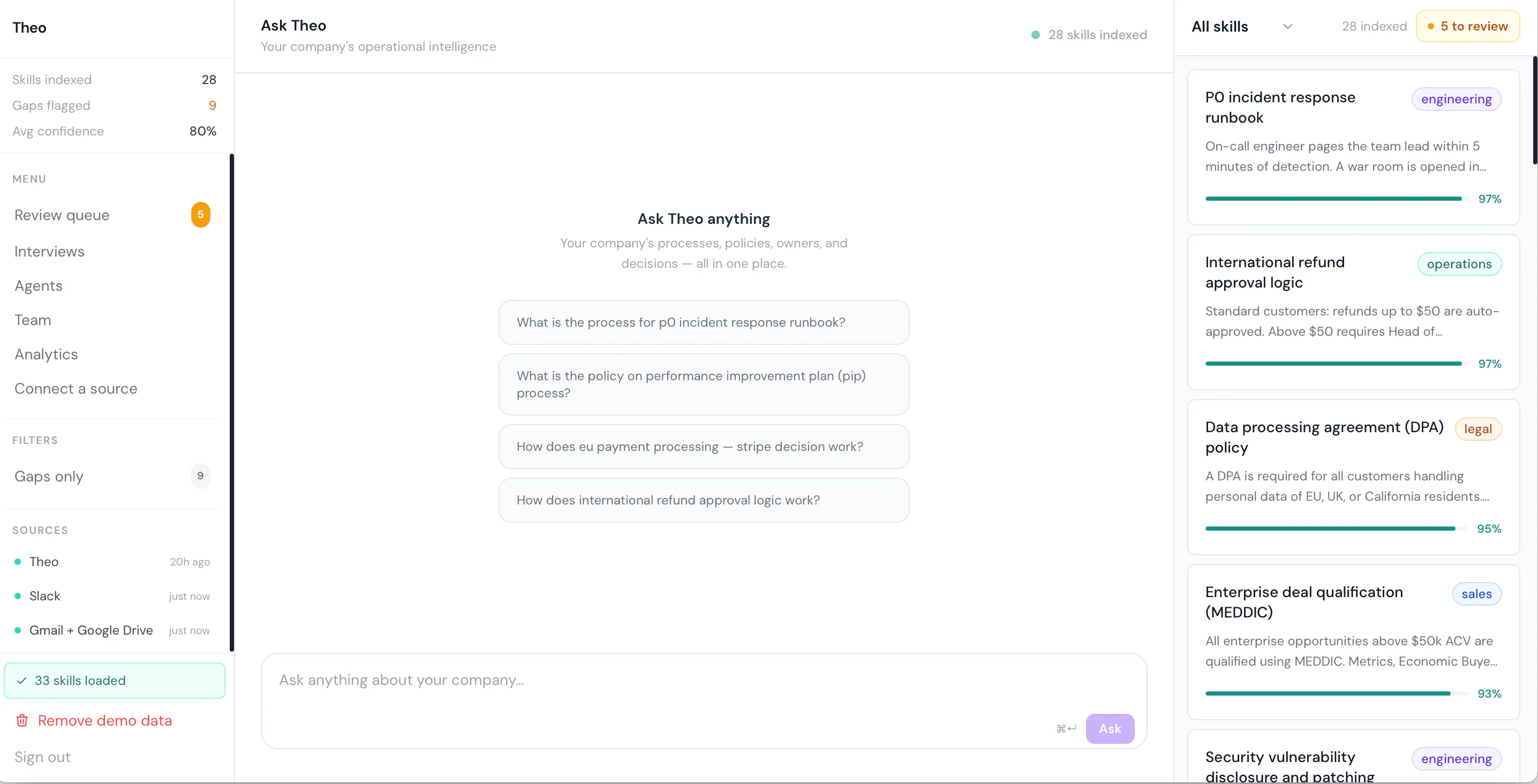Choose the suggested eu payment processing question
1538x784 pixels.
point(703,447)
